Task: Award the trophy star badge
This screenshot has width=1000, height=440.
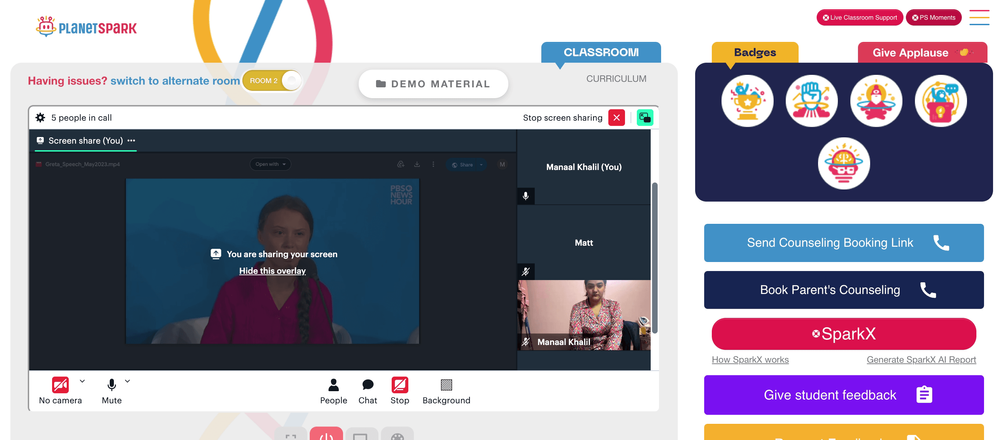Action: pyautogui.click(x=747, y=101)
